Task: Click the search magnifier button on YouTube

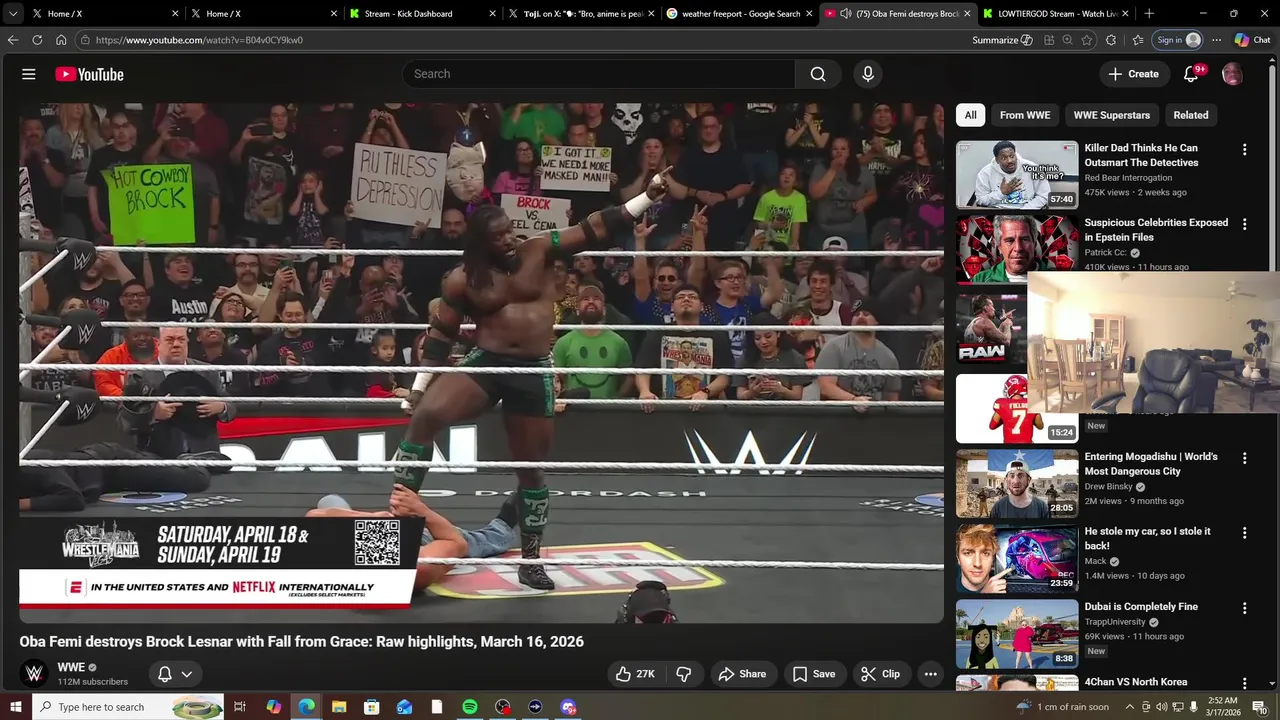Action: 818,74
